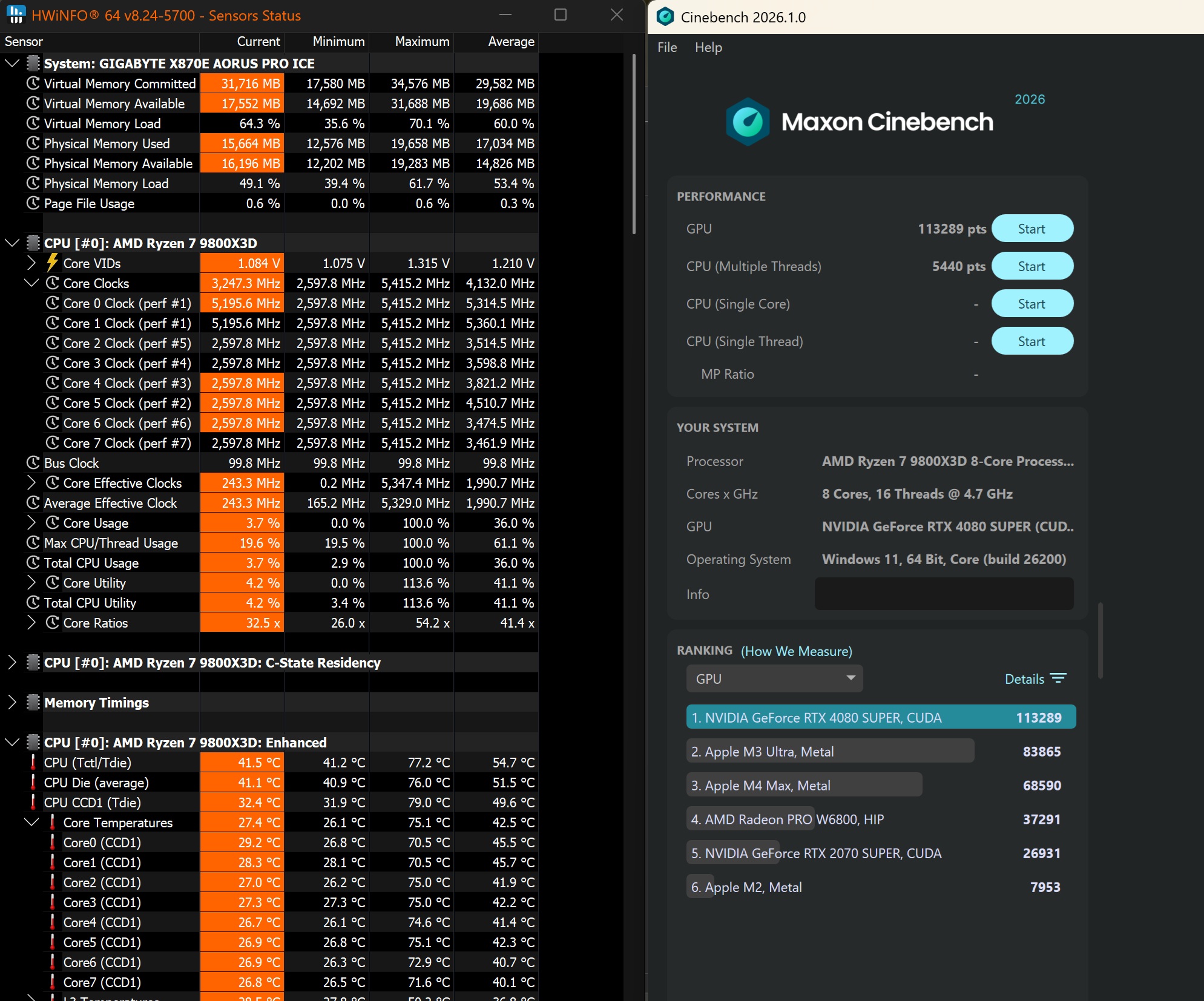Click the chip icon beside Memory Timings
Image resolution: width=1204 pixels, height=1001 pixels.
pyautogui.click(x=33, y=703)
